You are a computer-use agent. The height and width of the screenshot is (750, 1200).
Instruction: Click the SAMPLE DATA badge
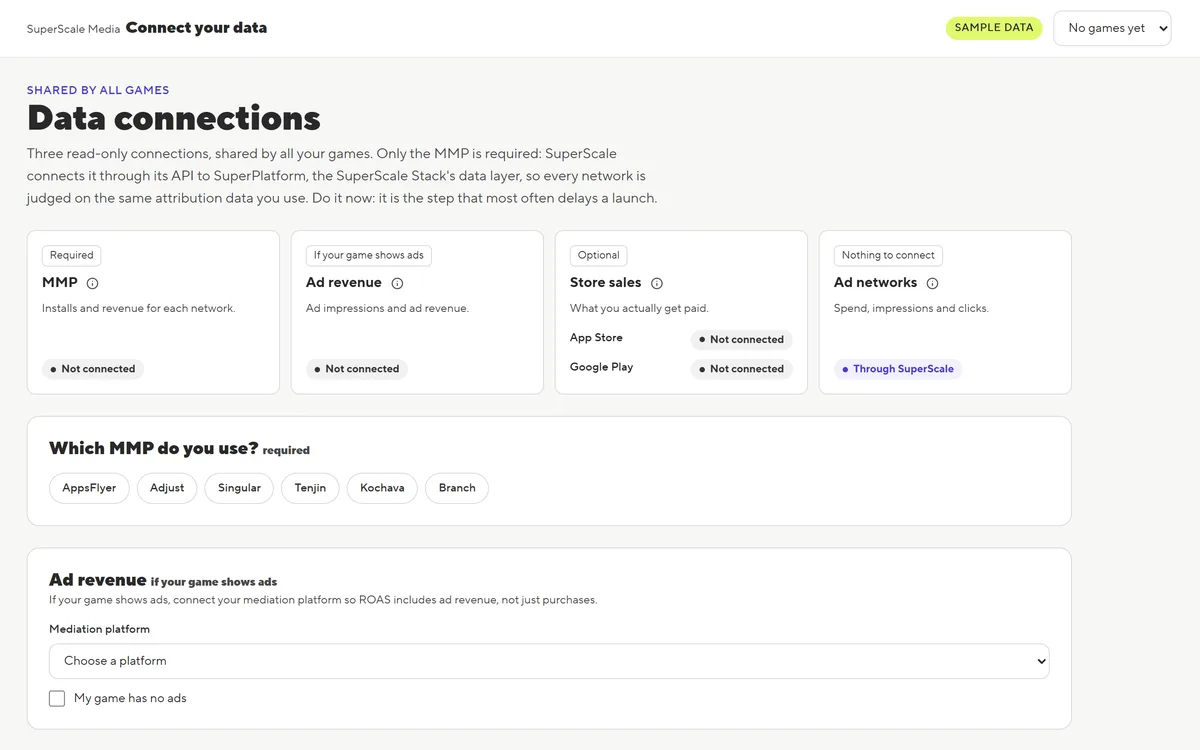[x=994, y=28]
